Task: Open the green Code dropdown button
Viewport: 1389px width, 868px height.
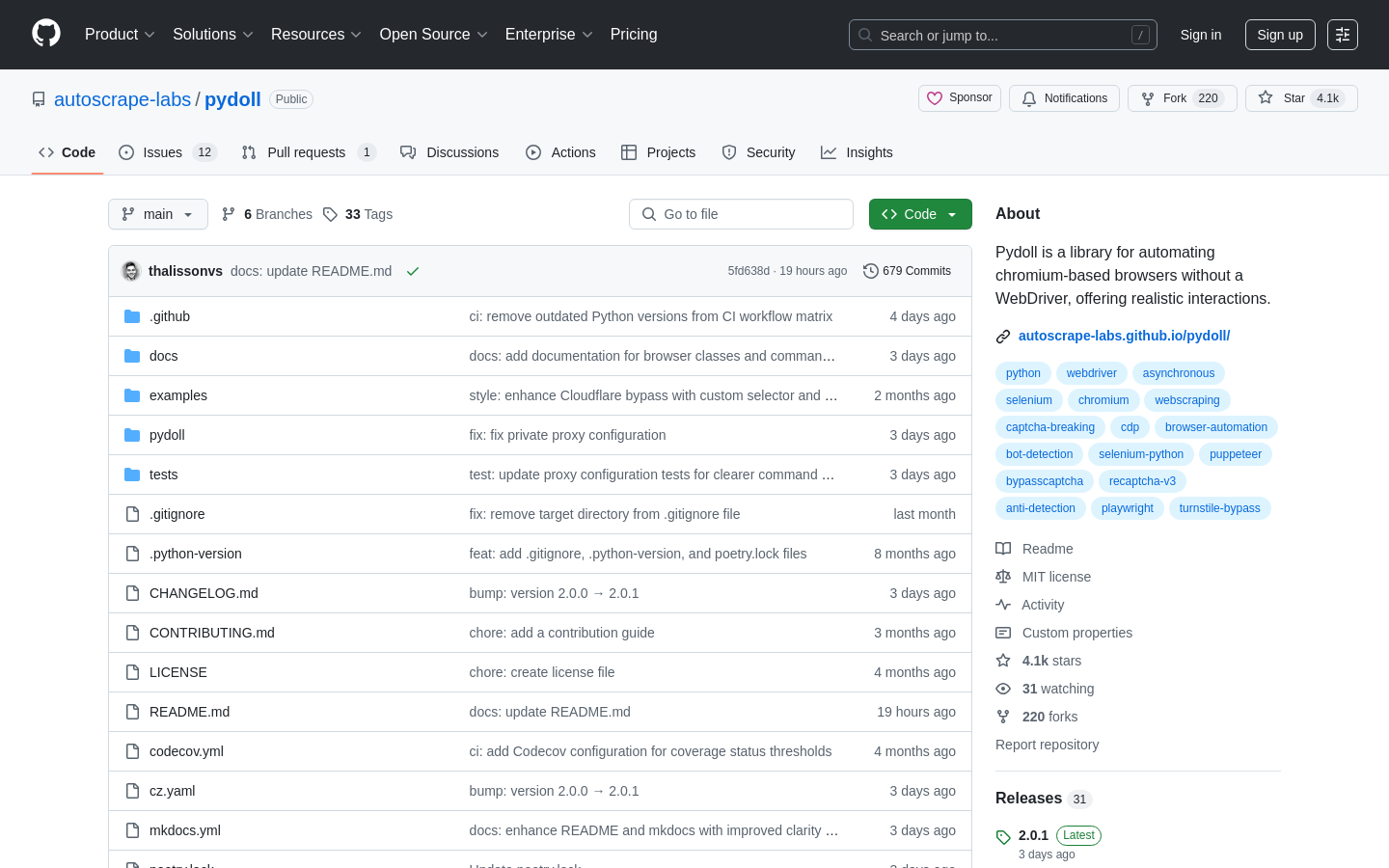Action: [x=920, y=214]
